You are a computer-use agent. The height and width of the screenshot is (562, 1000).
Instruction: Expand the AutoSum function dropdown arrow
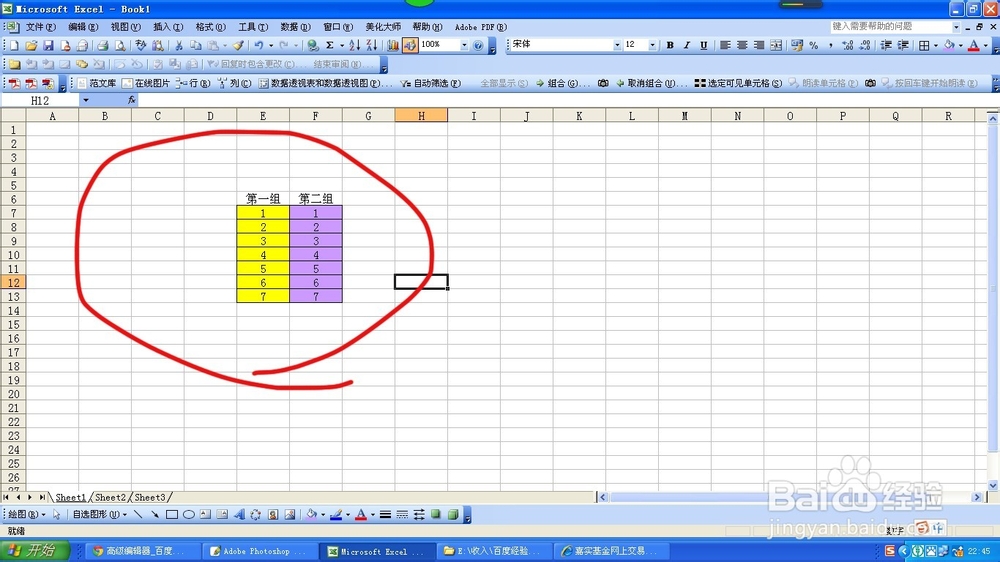(x=342, y=45)
